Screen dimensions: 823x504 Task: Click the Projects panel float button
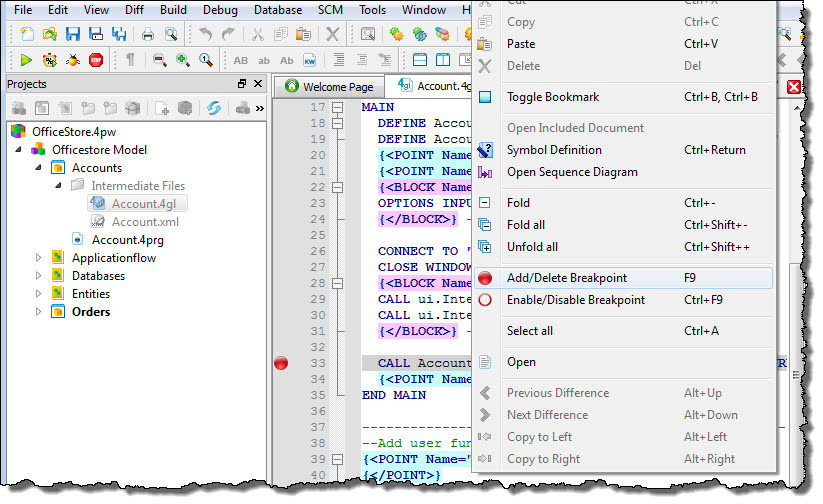click(x=241, y=85)
